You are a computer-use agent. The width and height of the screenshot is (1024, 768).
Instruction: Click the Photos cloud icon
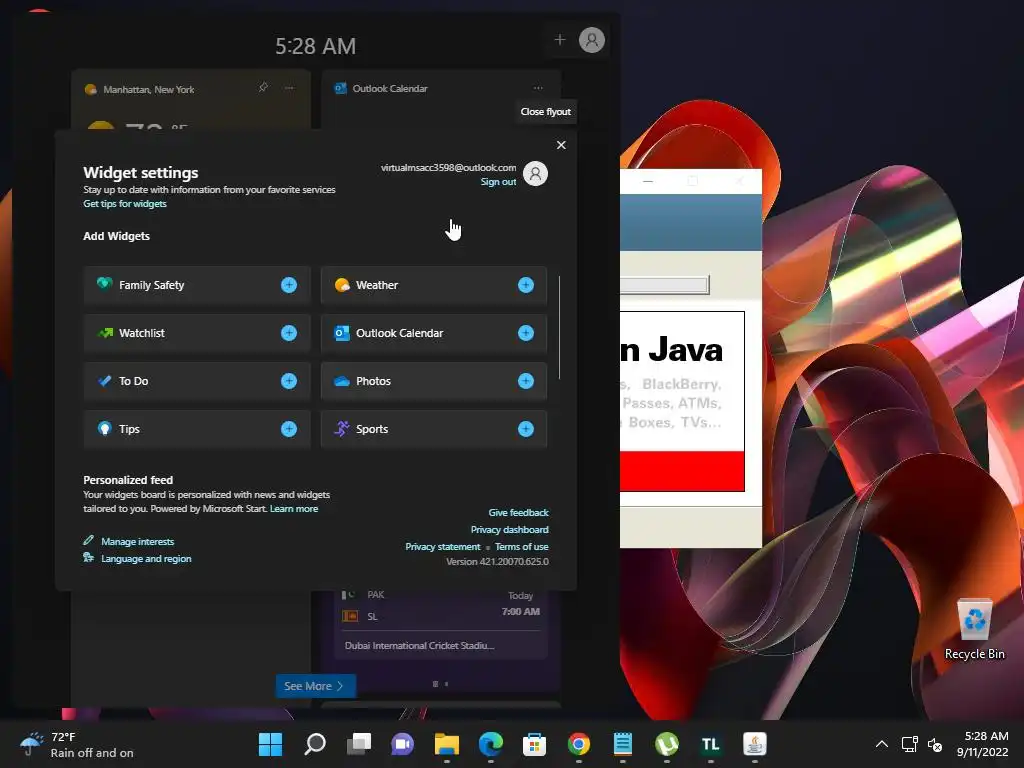[342, 381]
